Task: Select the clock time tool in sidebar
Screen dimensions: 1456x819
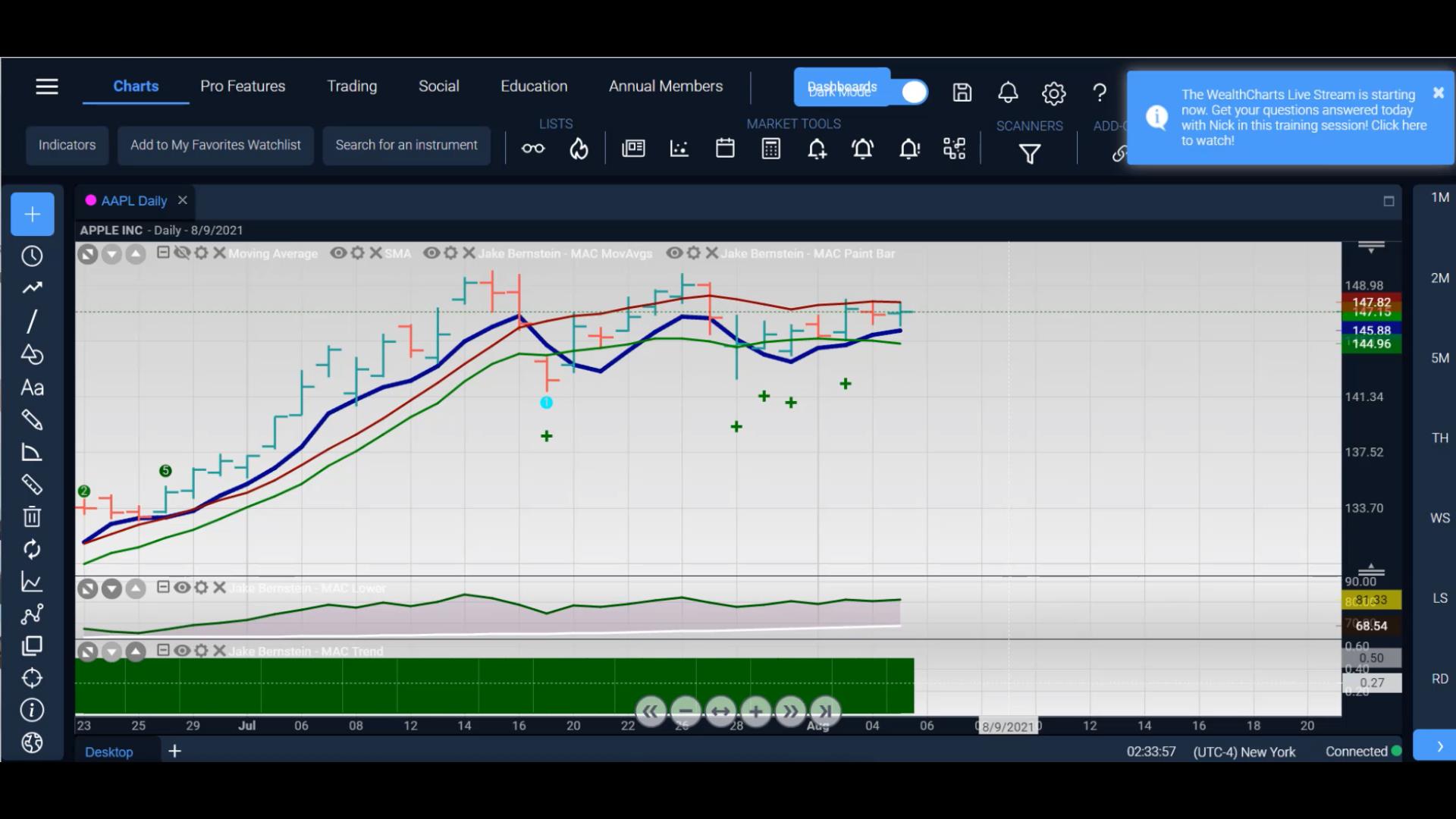Action: pos(32,256)
